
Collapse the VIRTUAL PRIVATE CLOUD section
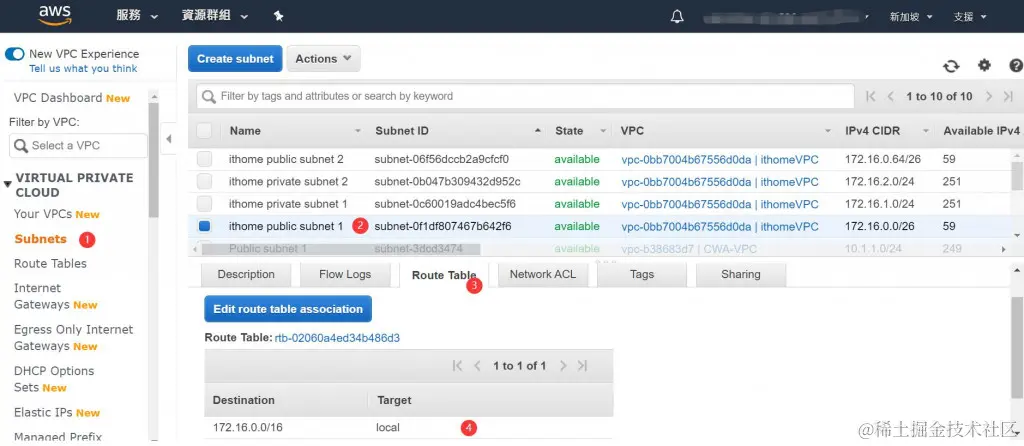(8, 185)
